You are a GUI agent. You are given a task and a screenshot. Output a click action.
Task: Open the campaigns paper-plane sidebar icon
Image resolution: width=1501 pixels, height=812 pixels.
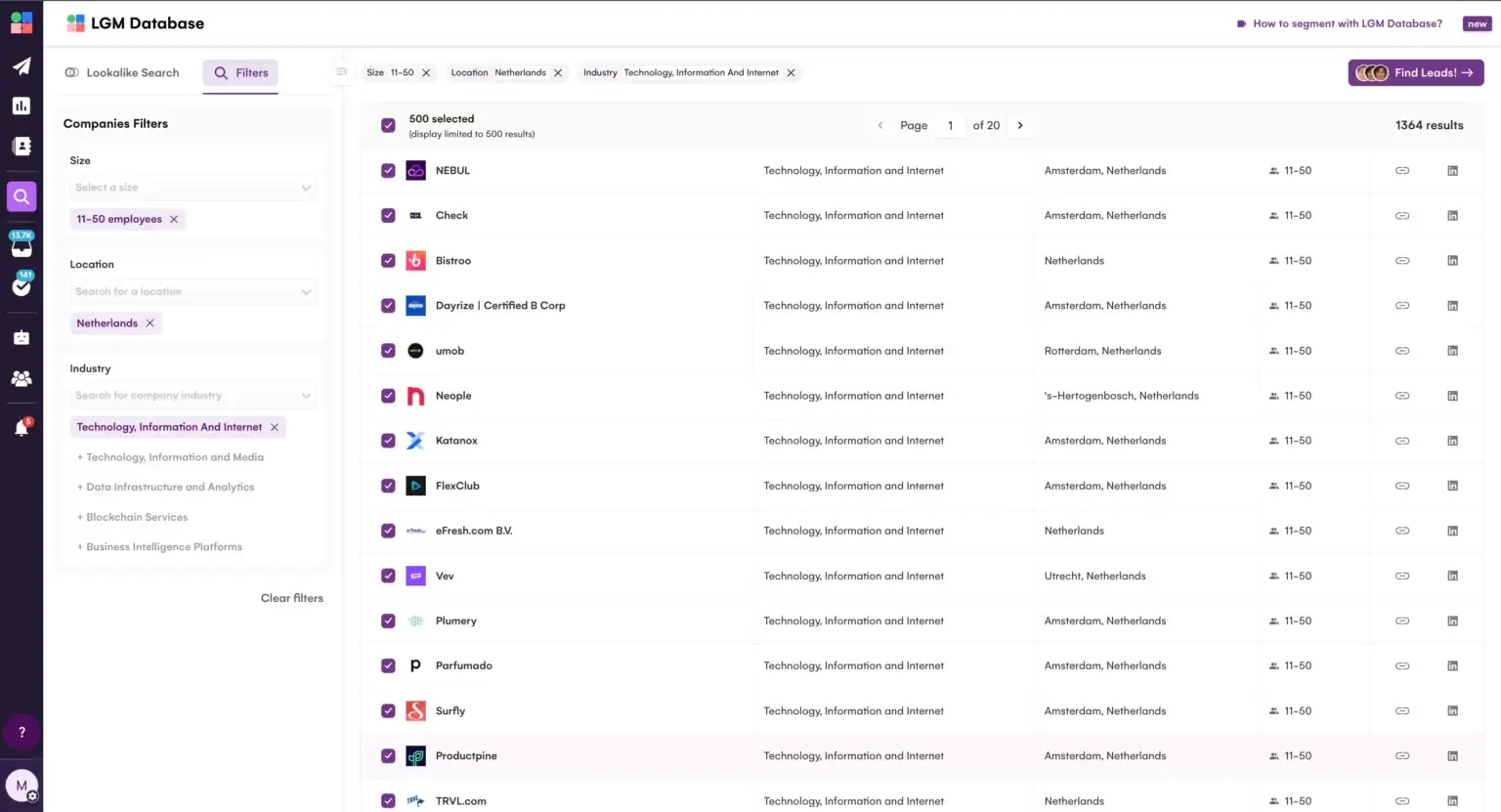pos(21,65)
